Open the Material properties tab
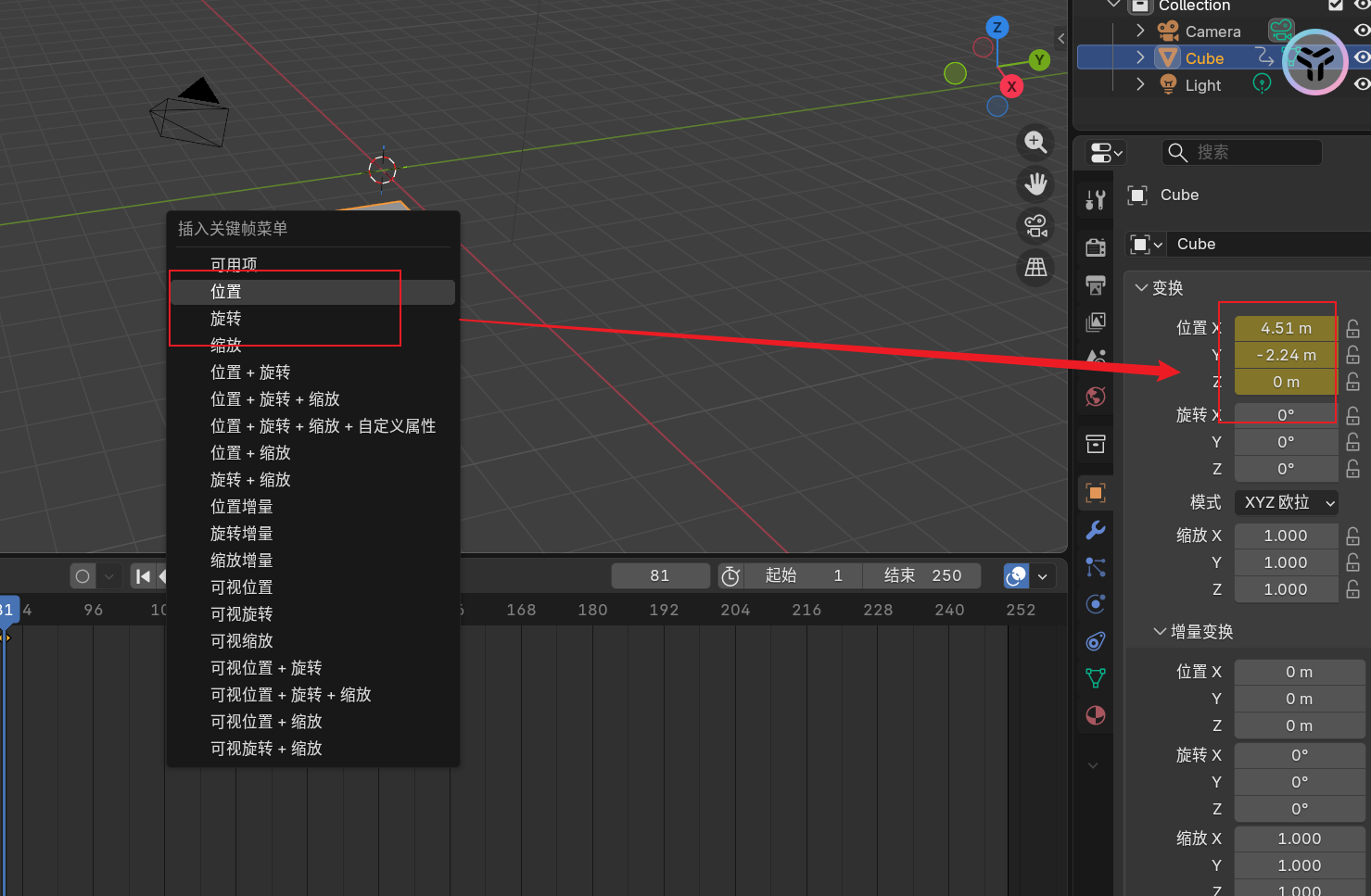The width and height of the screenshot is (1371, 896). (1096, 715)
